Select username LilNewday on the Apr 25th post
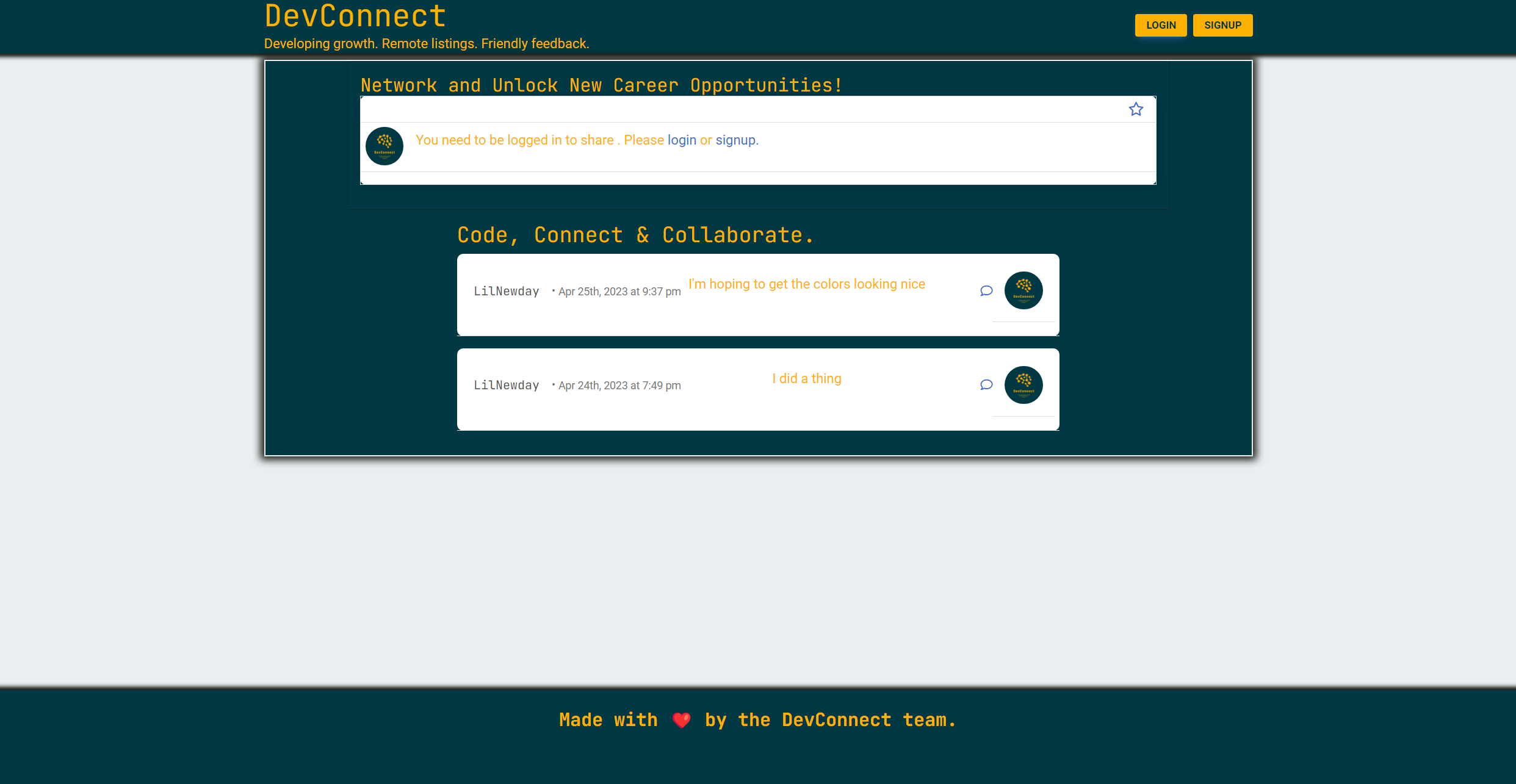The width and height of the screenshot is (1516, 784). [507, 291]
